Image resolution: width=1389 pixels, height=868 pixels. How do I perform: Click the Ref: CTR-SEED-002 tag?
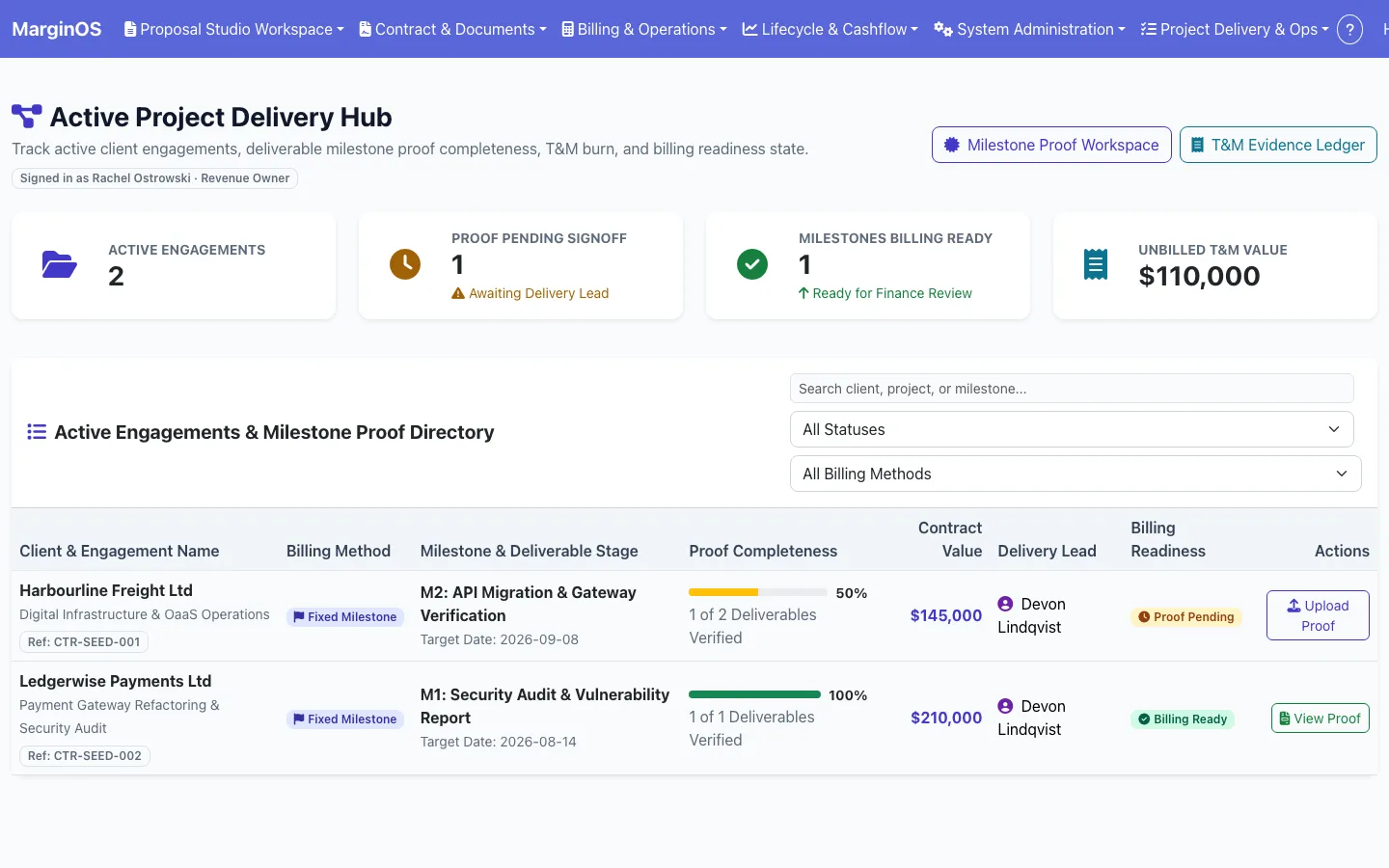point(85,756)
